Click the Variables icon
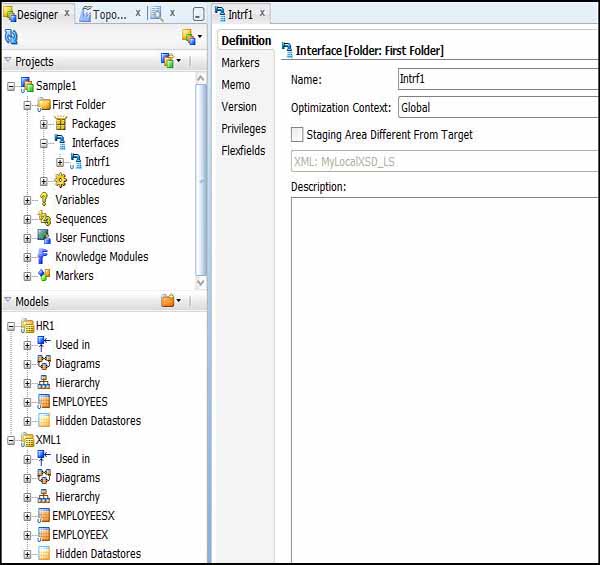600x565 pixels. point(44,199)
